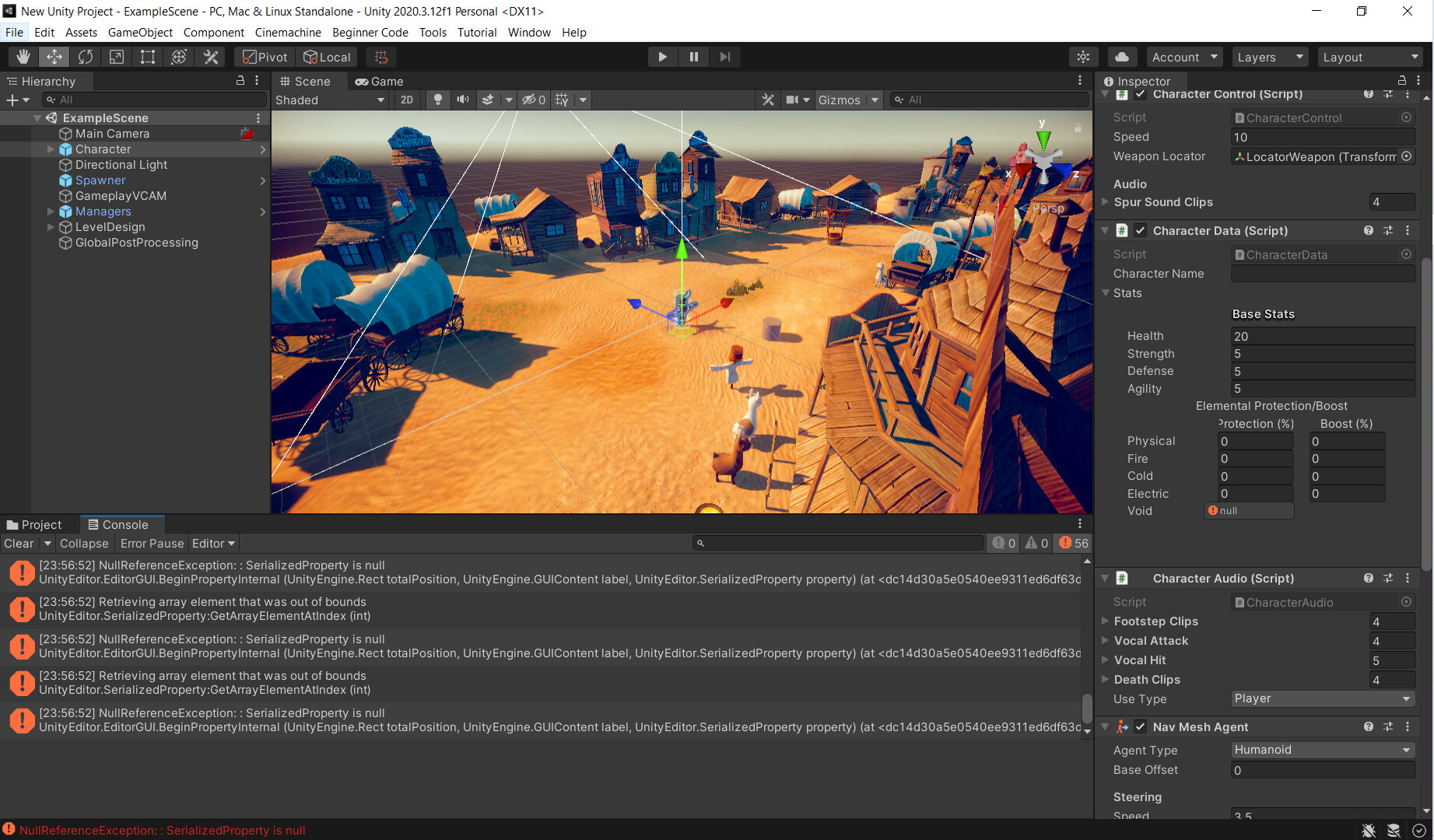The width and height of the screenshot is (1434, 840).
Task: Toggle Local handle rotation
Action: (328, 57)
